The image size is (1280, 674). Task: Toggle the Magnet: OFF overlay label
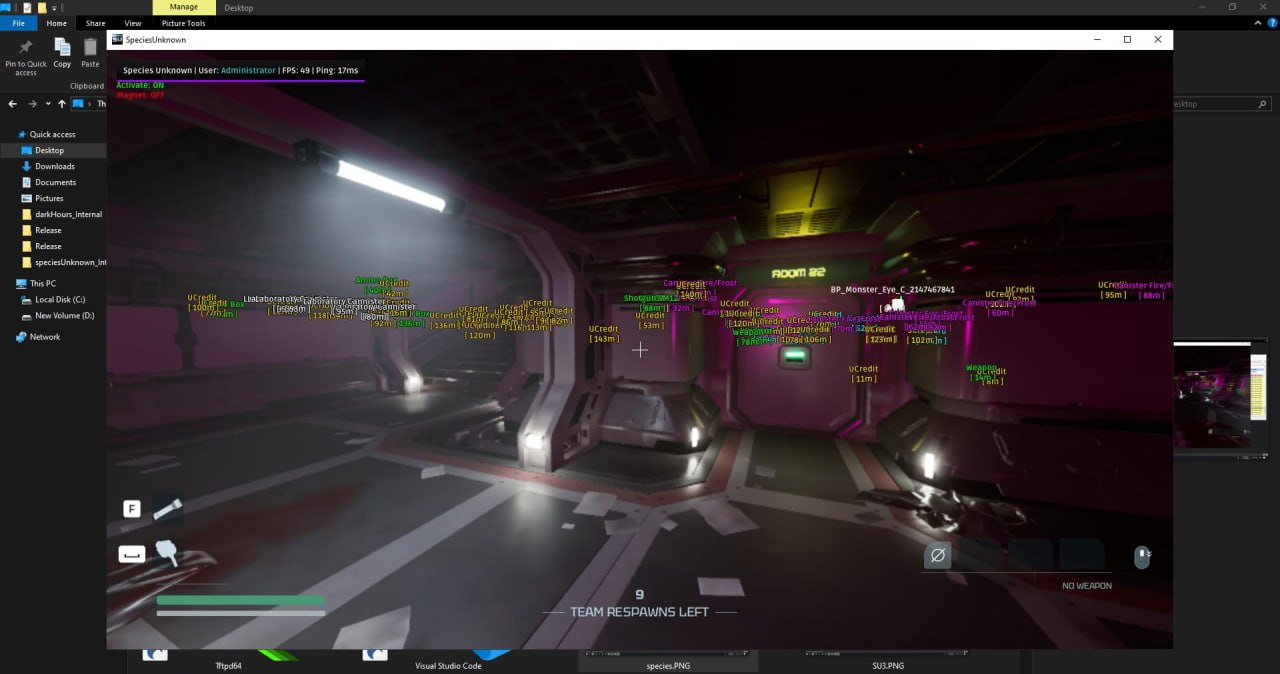tap(140, 95)
